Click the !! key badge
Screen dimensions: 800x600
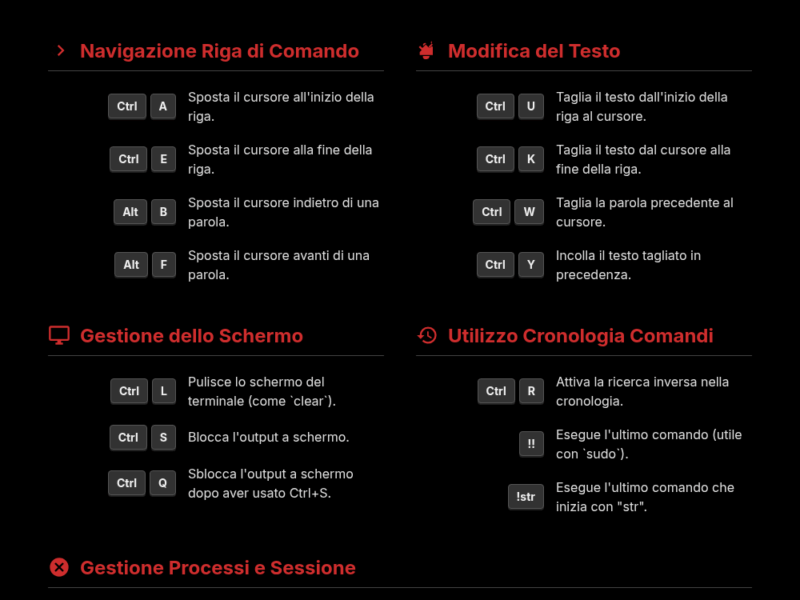531,444
